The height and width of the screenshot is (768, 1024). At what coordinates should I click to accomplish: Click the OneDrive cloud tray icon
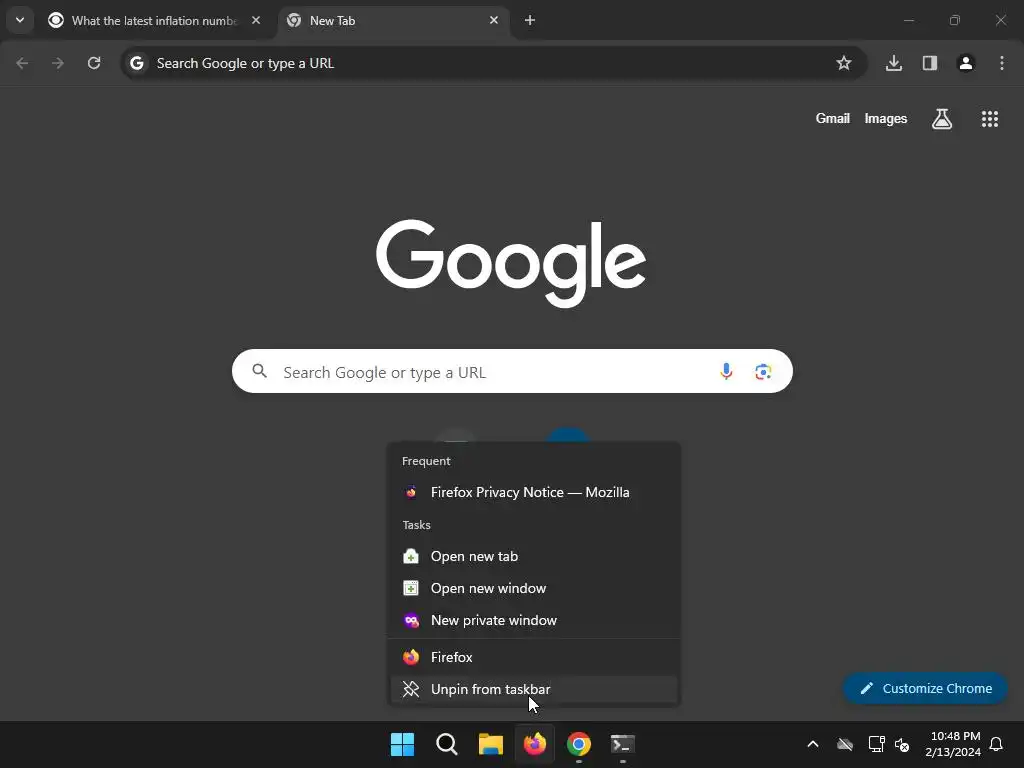(845, 744)
